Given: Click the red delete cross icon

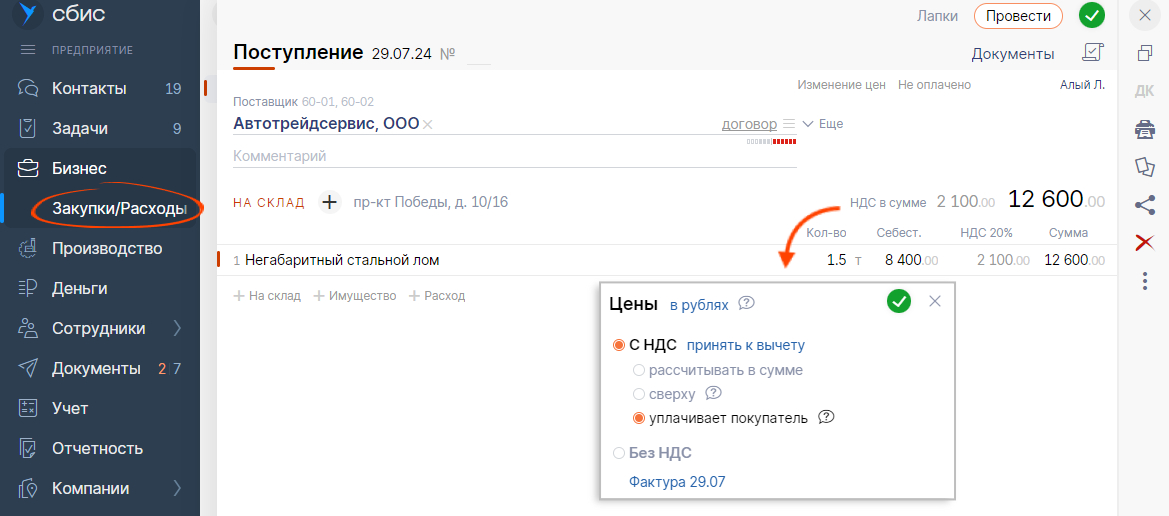Looking at the screenshot, I should click(1145, 242).
